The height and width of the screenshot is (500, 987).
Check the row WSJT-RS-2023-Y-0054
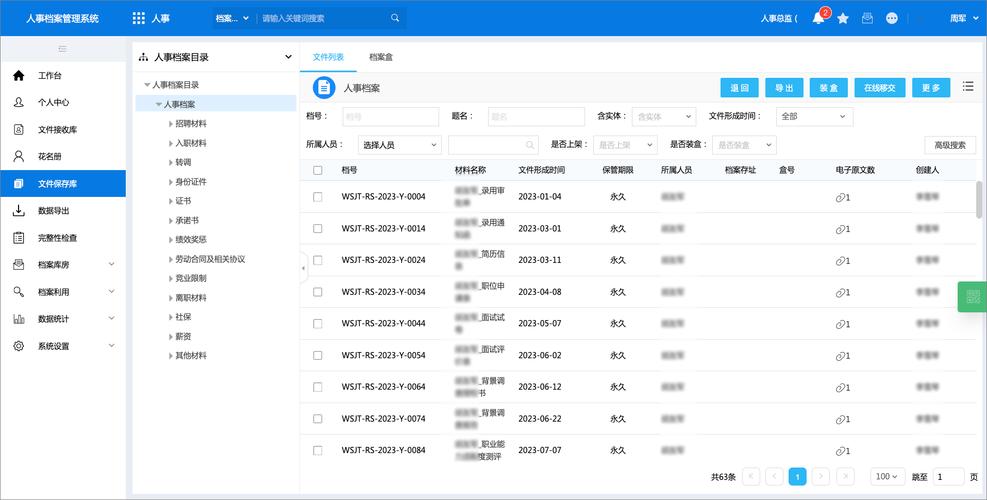pyautogui.click(x=318, y=355)
